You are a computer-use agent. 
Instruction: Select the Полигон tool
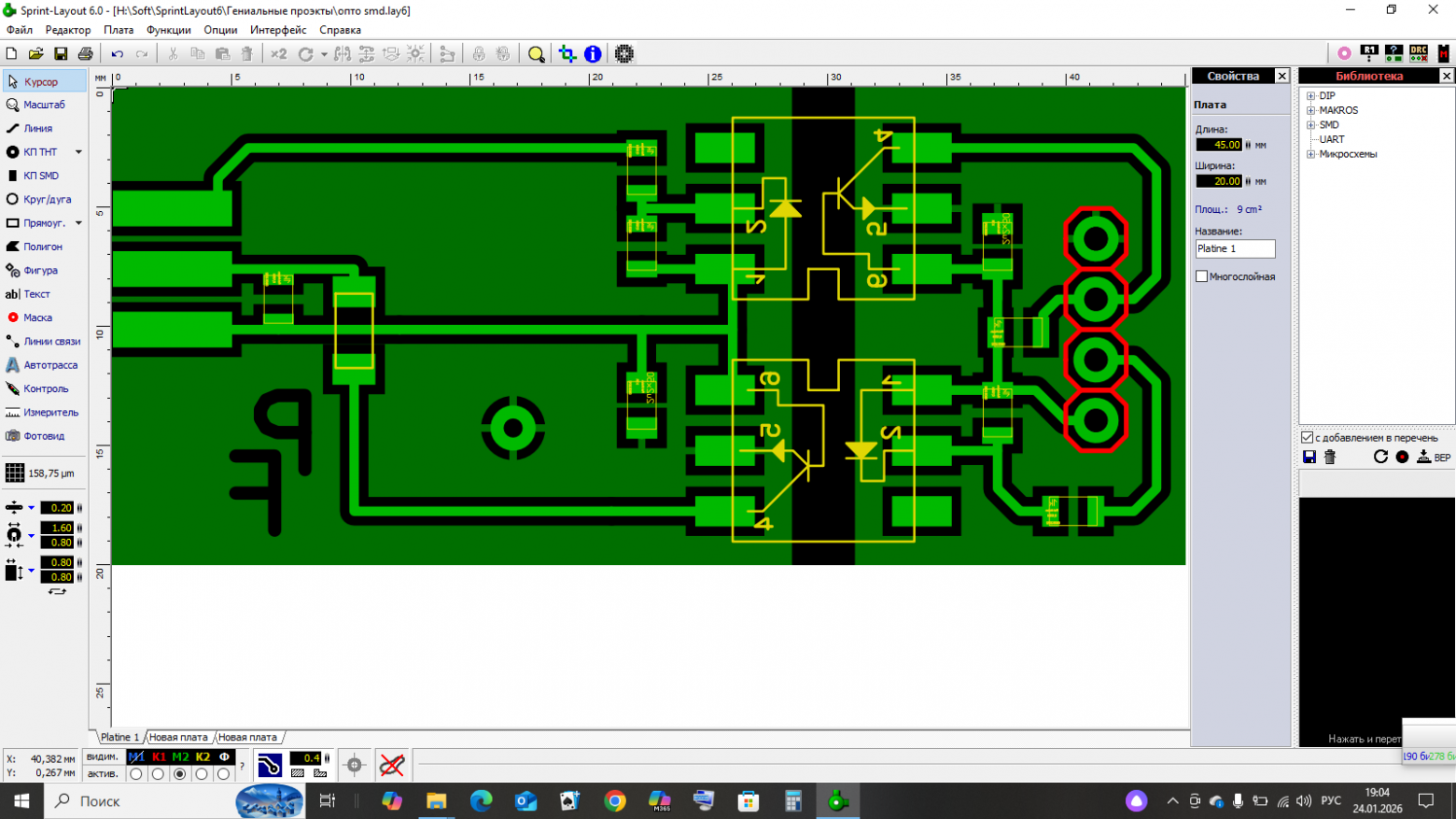pos(45,247)
